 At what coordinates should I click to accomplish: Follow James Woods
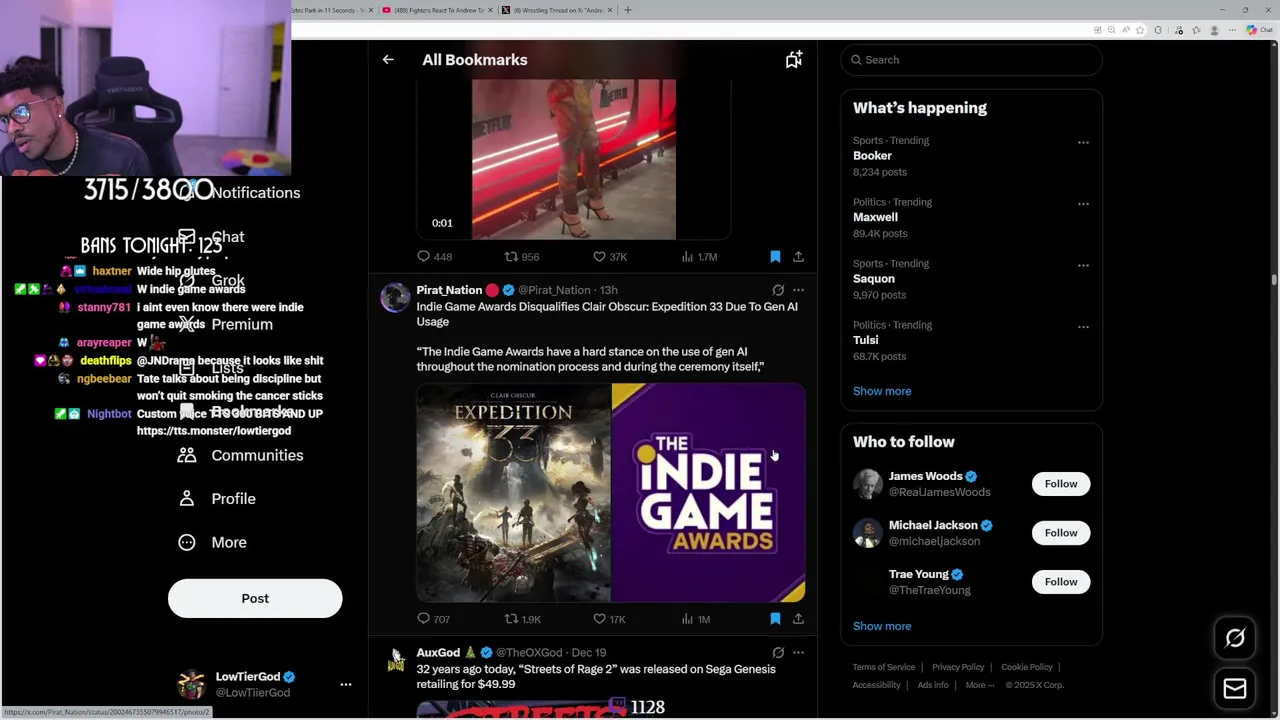[1061, 484]
